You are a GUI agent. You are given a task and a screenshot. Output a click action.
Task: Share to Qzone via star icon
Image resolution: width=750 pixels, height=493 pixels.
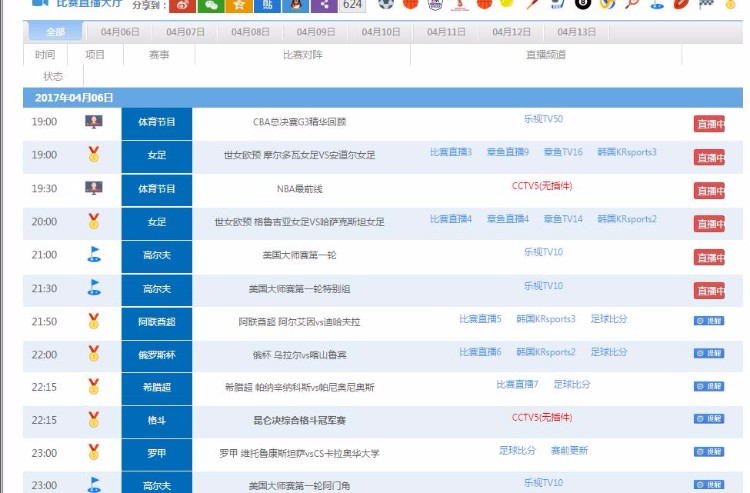click(x=239, y=5)
